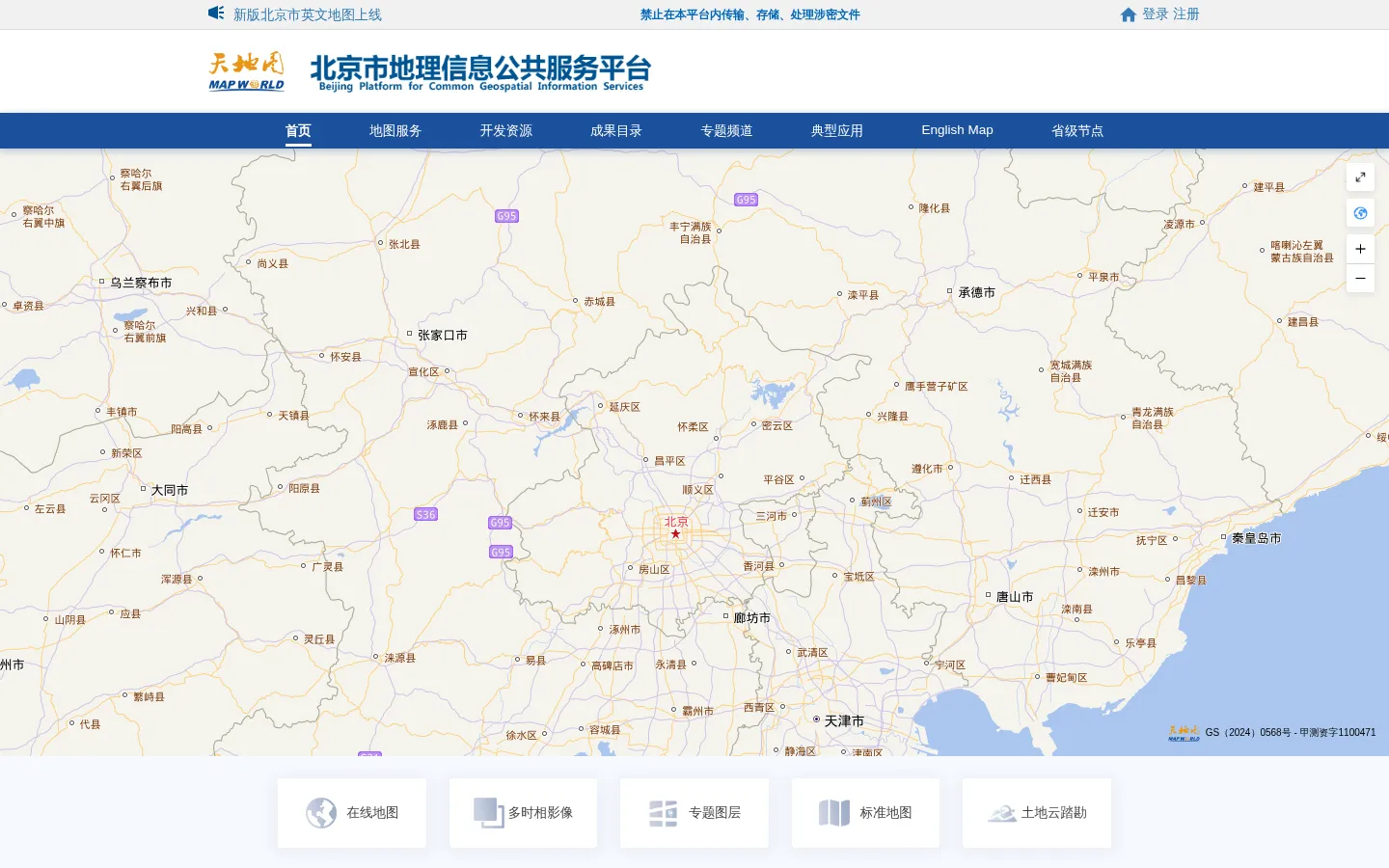Screen dimensions: 1389x868
Task: Open the 多时相影像 card
Action: point(523,813)
